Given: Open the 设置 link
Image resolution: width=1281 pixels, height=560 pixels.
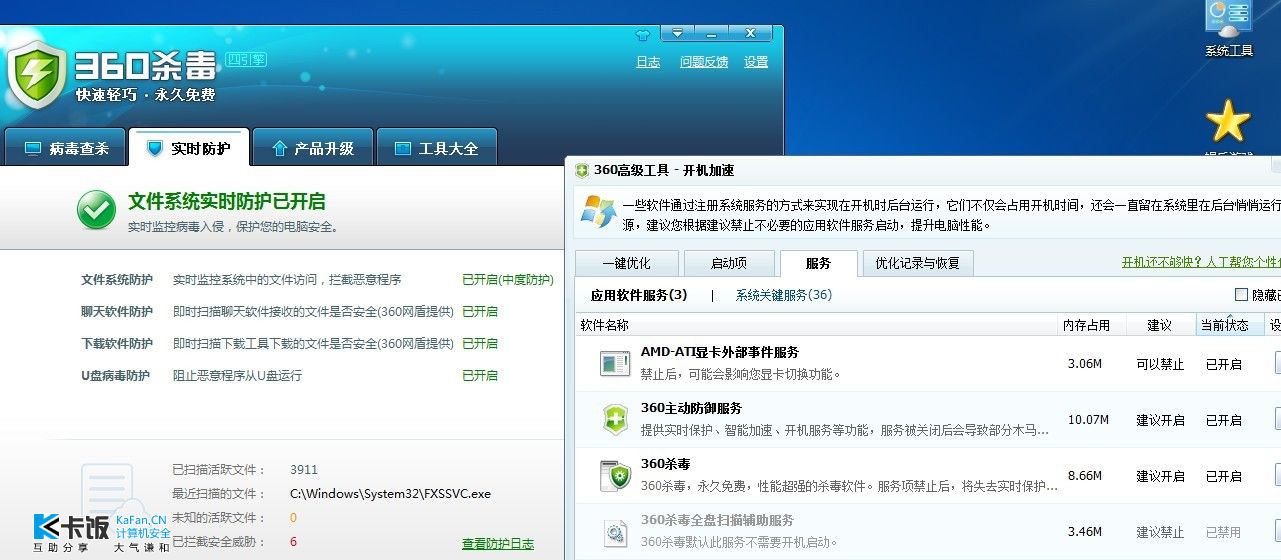Looking at the screenshot, I should [x=756, y=62].
